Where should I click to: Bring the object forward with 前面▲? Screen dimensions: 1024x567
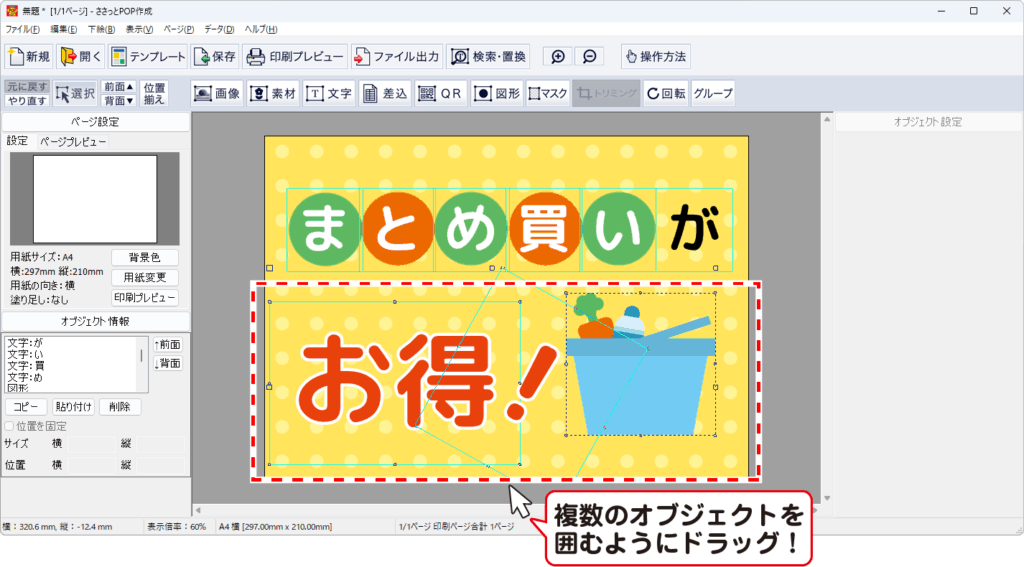pos(119,87)
